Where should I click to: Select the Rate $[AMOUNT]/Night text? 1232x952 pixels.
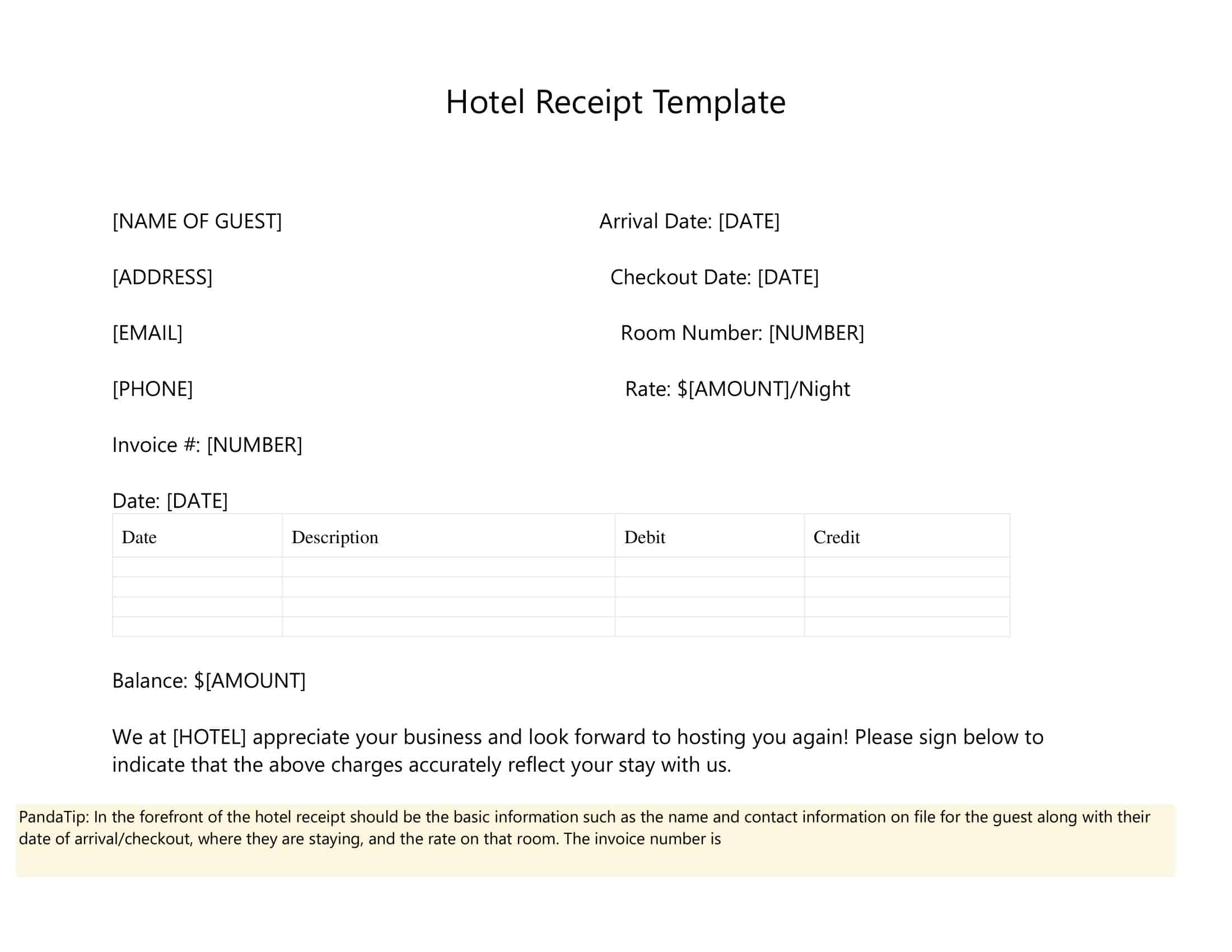pyautogui.click(x=738, y=389)
